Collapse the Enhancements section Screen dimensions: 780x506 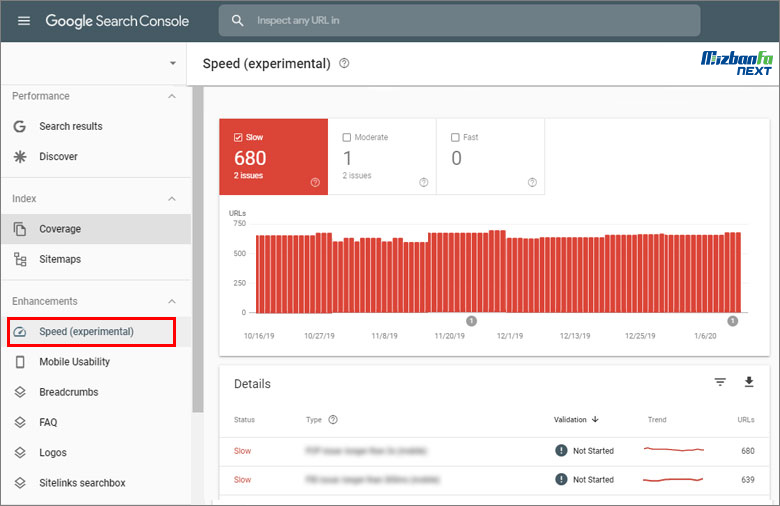tap(172, 302)
